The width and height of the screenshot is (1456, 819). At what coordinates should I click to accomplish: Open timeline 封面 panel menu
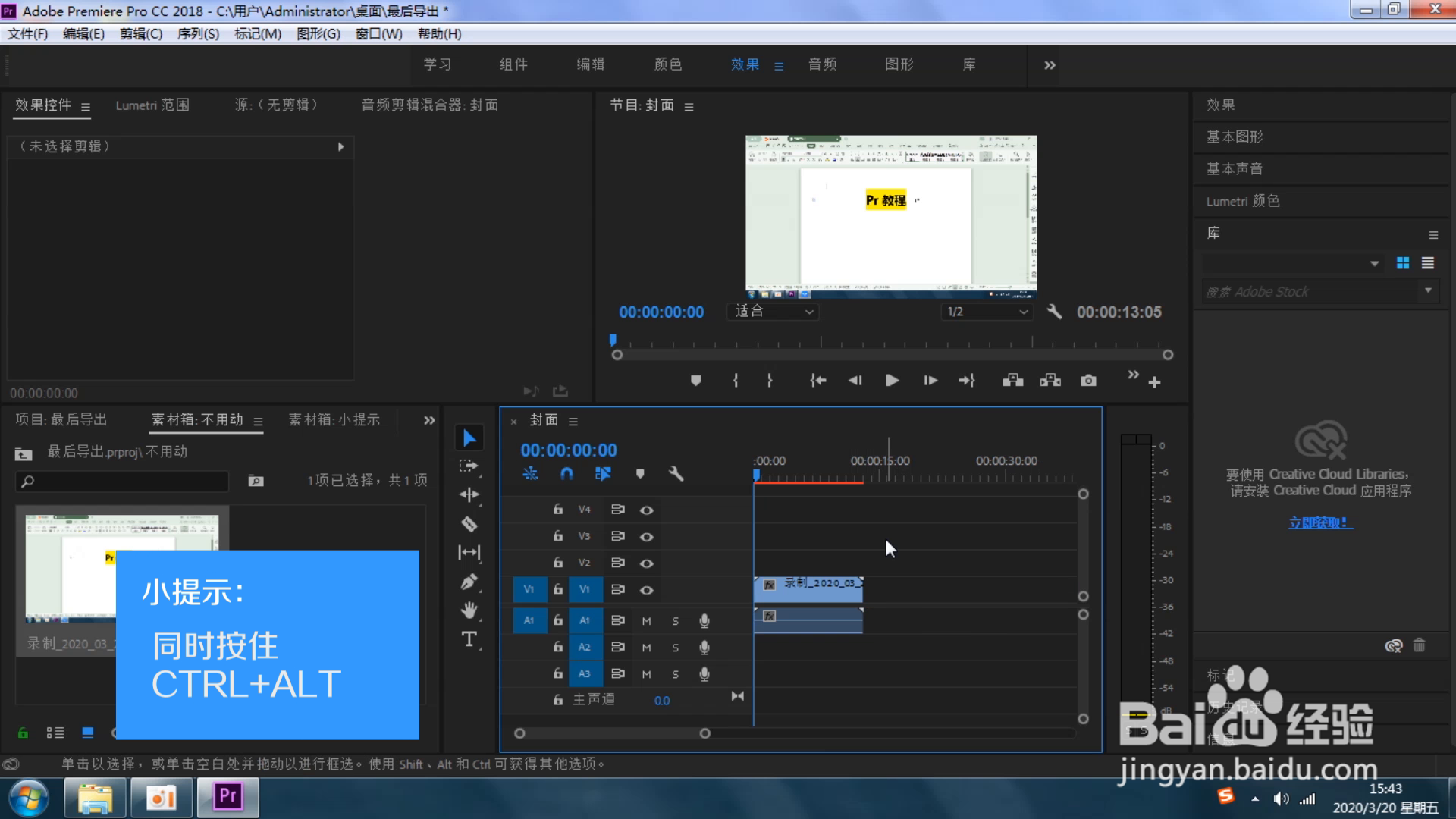pos(573,422)
